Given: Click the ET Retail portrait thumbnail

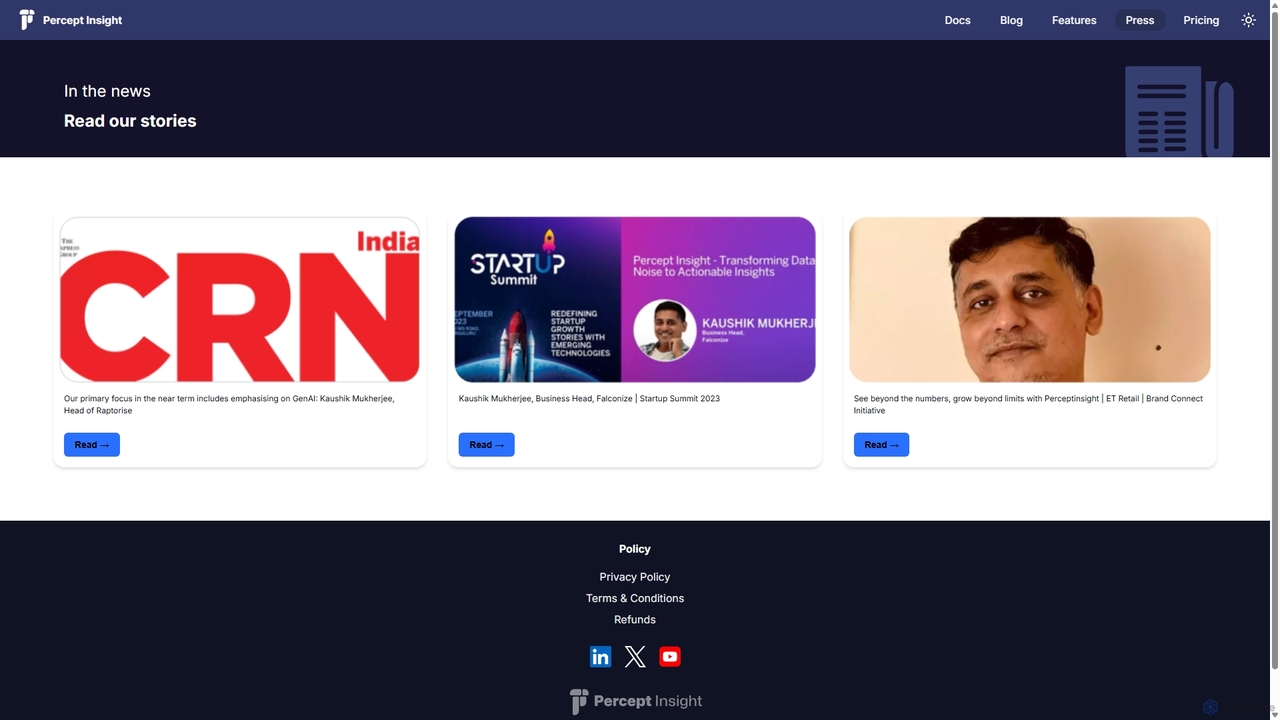Looking at the screenshot, I should pyautogui.click(x=1030, y=300).
